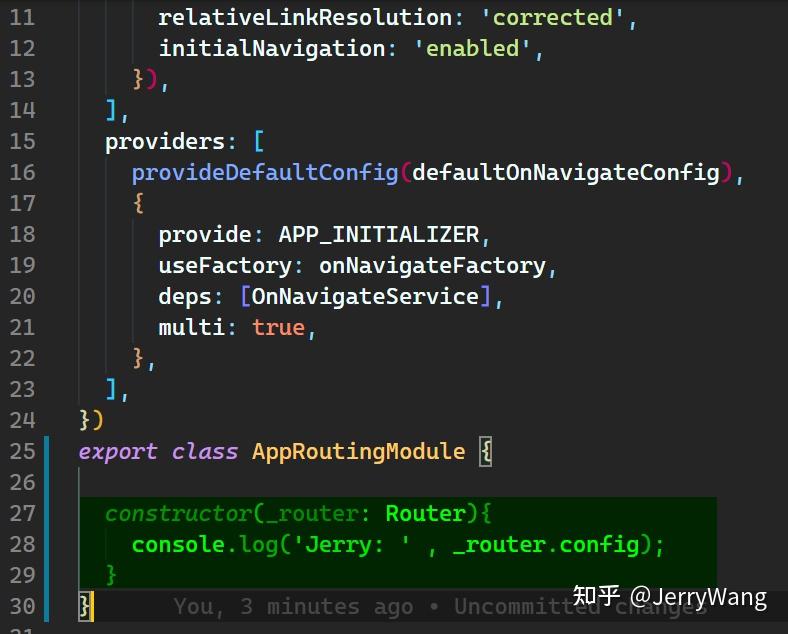Click line number 28 in the gutter

22,544
